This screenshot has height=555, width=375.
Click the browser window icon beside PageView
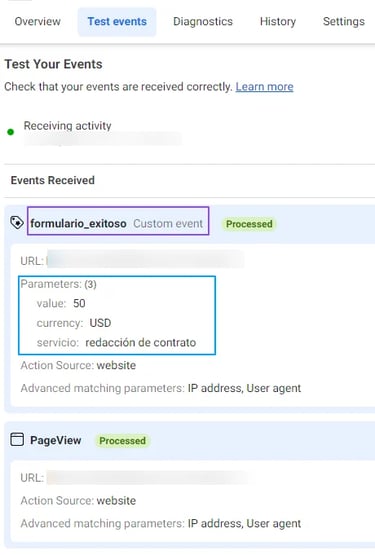click(x=17, y=440)
